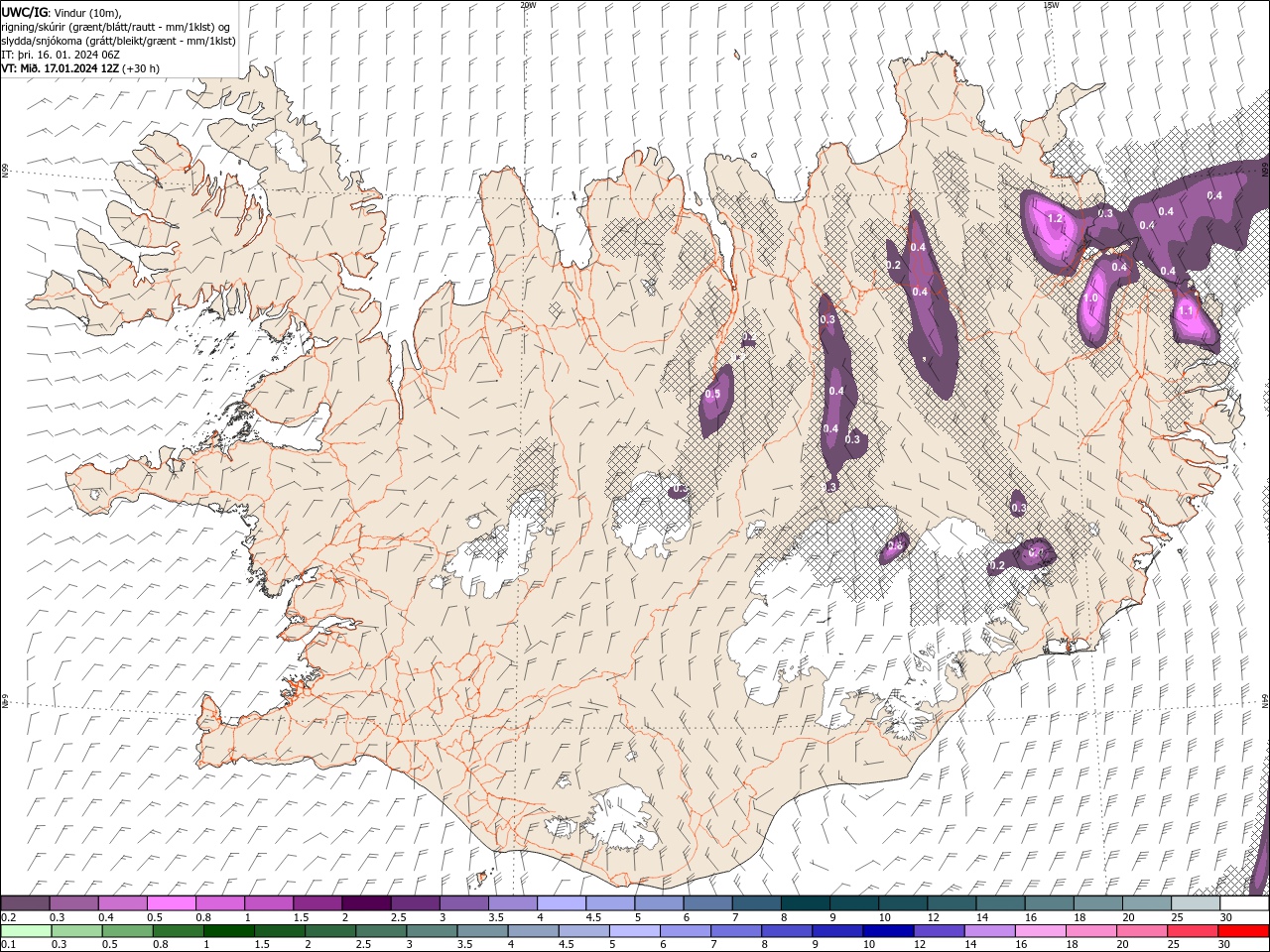Click the 10 label in the rain legend row

pos(869,945)
